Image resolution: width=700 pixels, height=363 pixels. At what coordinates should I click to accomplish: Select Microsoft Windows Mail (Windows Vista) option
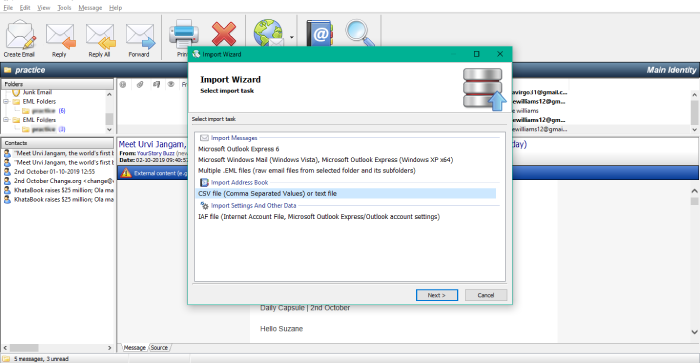pos(325,160)
